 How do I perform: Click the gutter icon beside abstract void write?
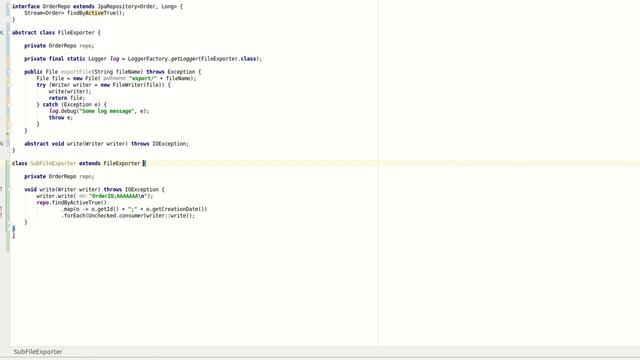point(2,143)
